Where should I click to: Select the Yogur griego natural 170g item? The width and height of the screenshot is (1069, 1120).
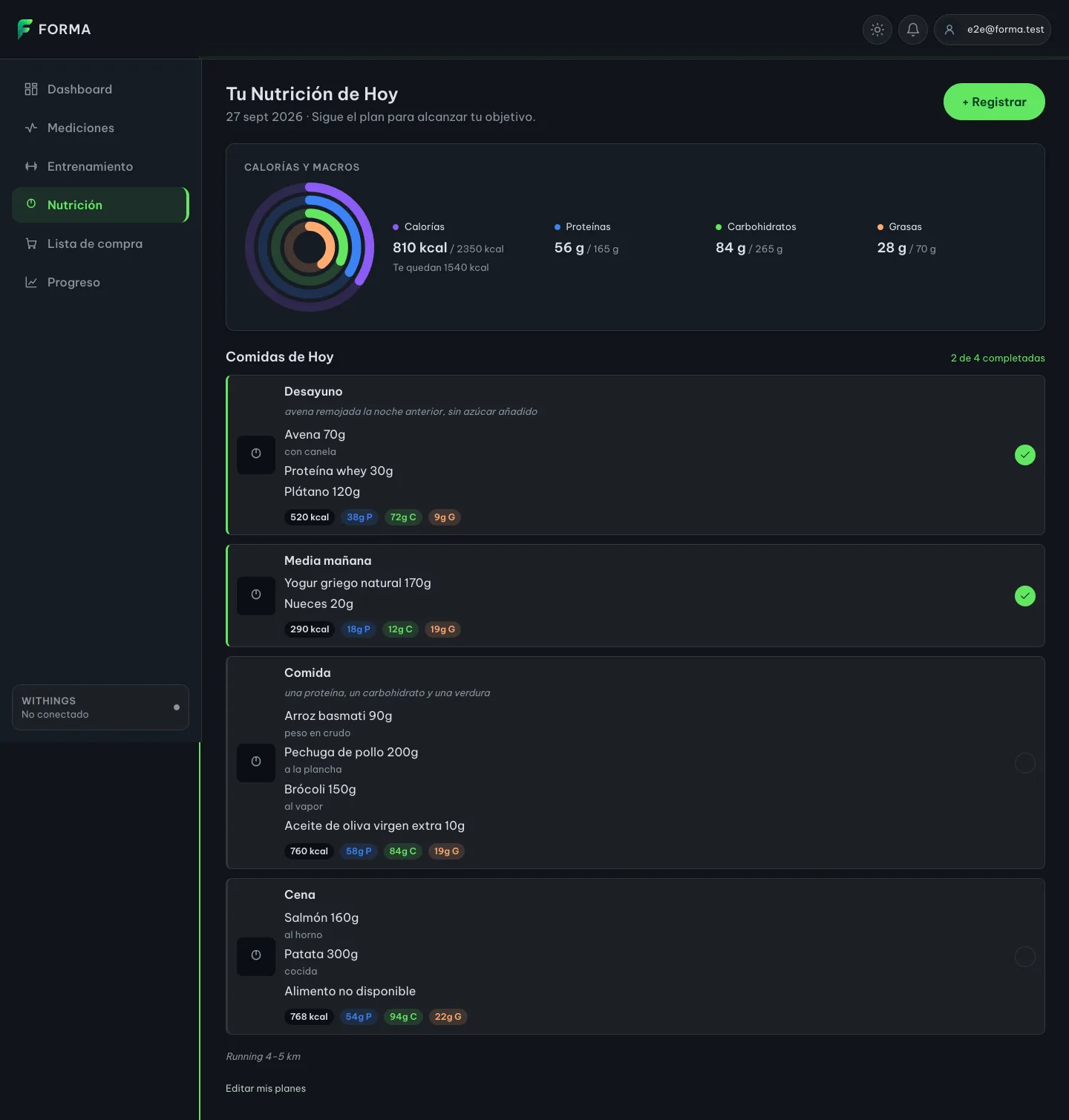click(358, 583)
